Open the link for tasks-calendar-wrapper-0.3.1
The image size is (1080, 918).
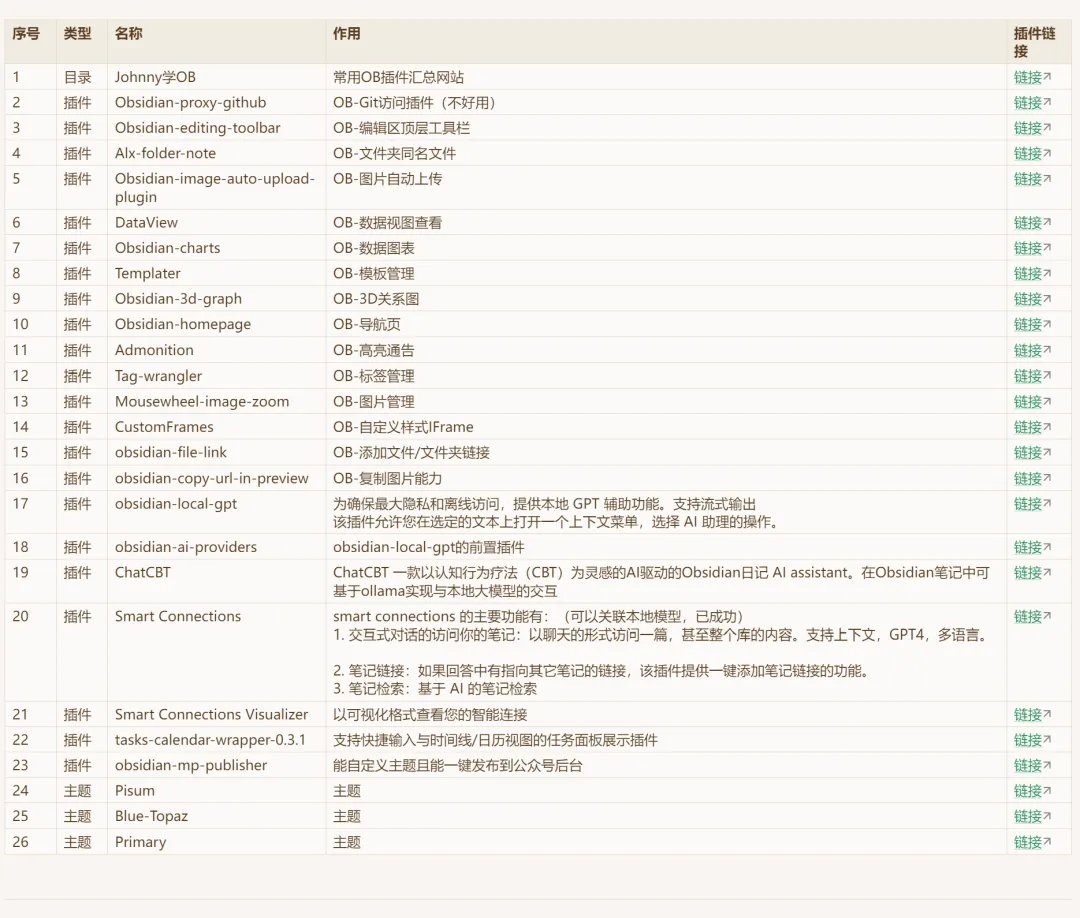pyautogui.click(x=1032, y=740)
